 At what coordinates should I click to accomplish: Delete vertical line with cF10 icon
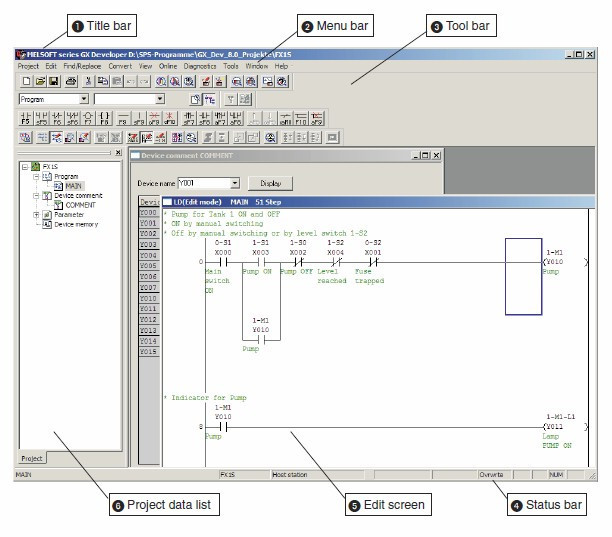pos(170,118)
